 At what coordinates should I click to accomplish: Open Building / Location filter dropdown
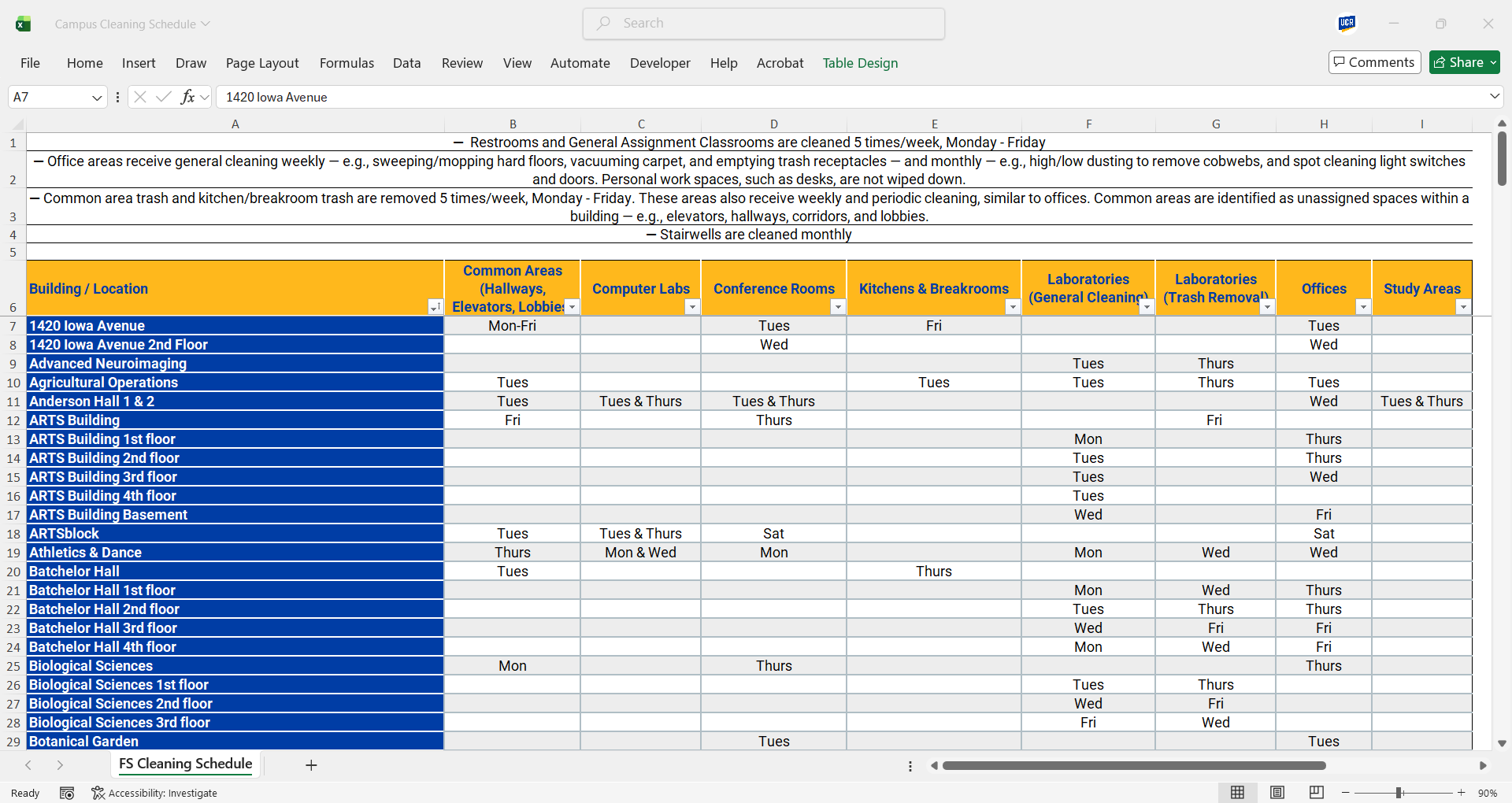[x=435, y=307]
